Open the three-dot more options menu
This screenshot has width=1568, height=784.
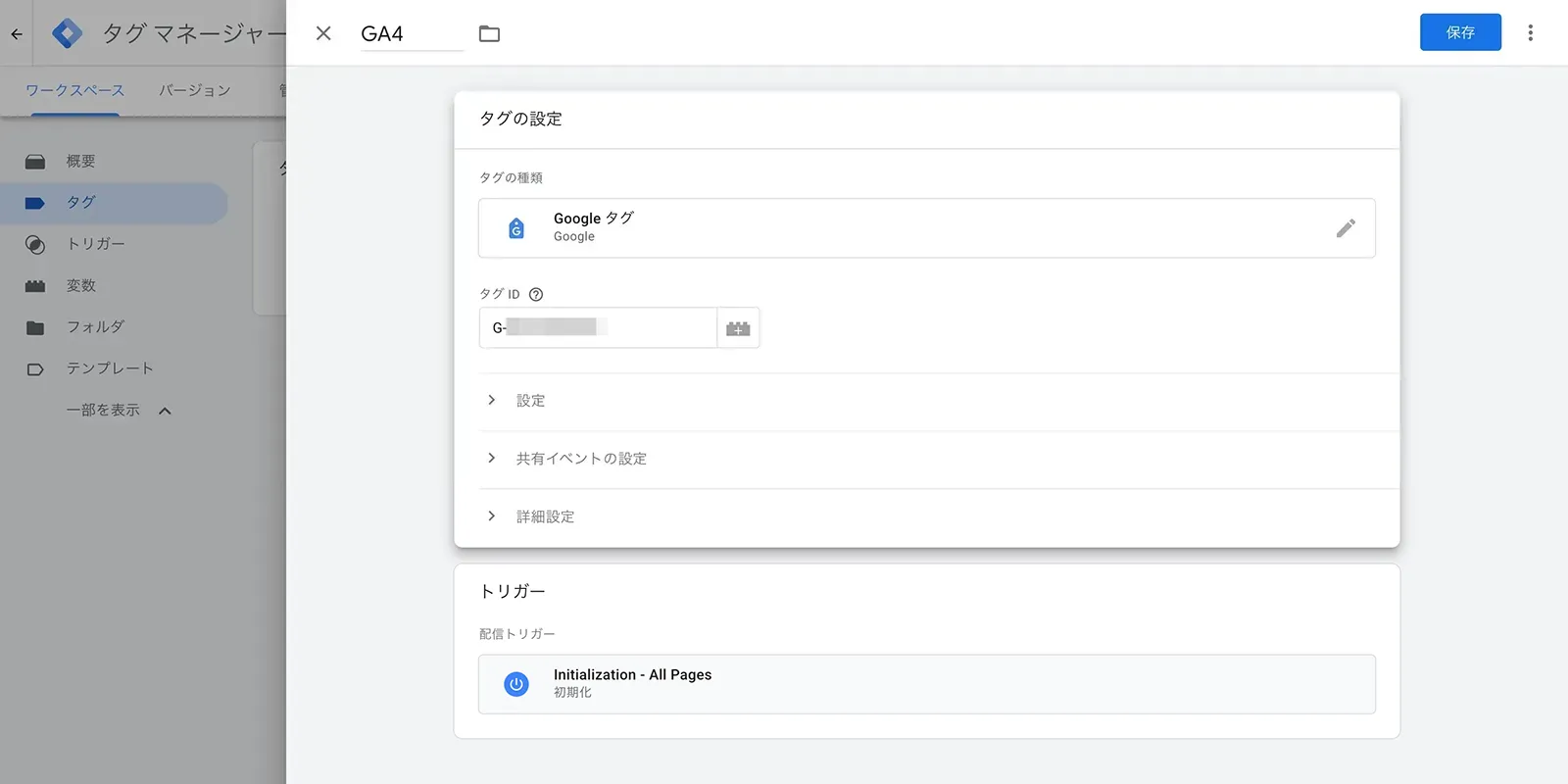pyautogui.click(x=1530, y=33)
